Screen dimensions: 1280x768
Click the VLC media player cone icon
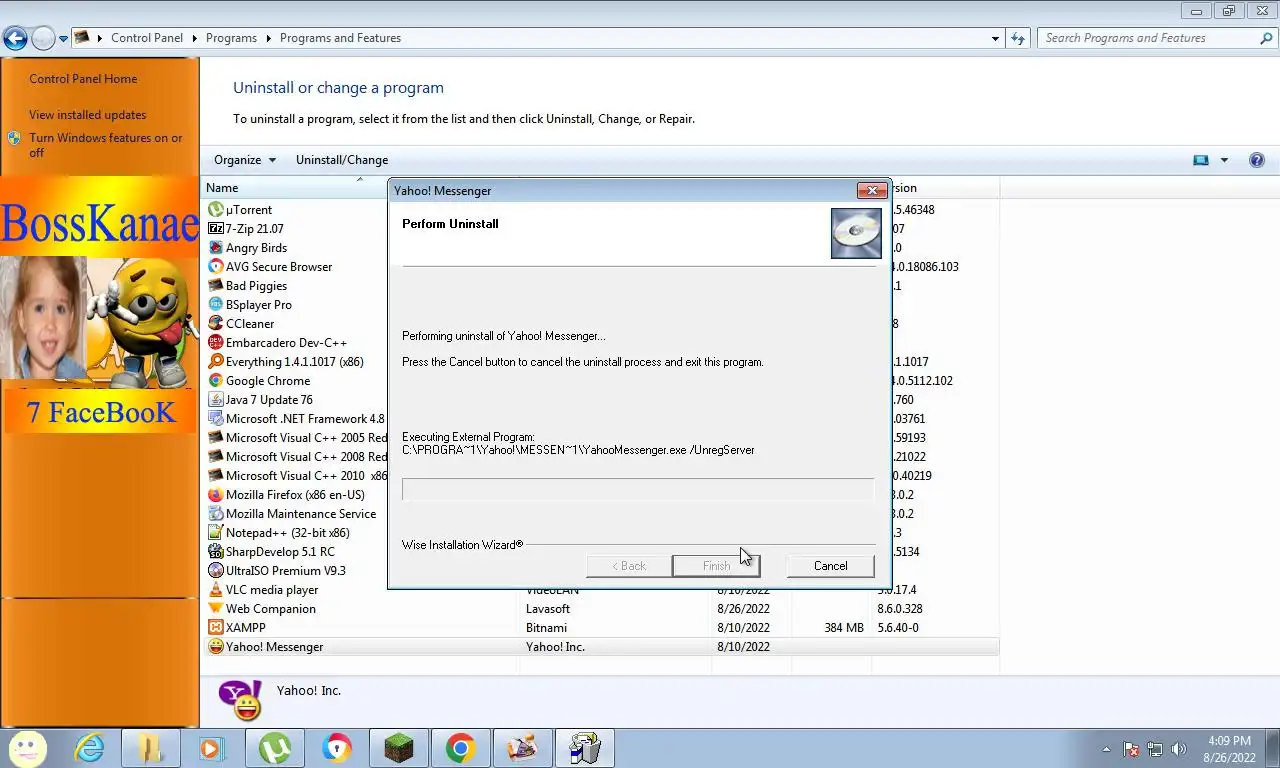215,590
